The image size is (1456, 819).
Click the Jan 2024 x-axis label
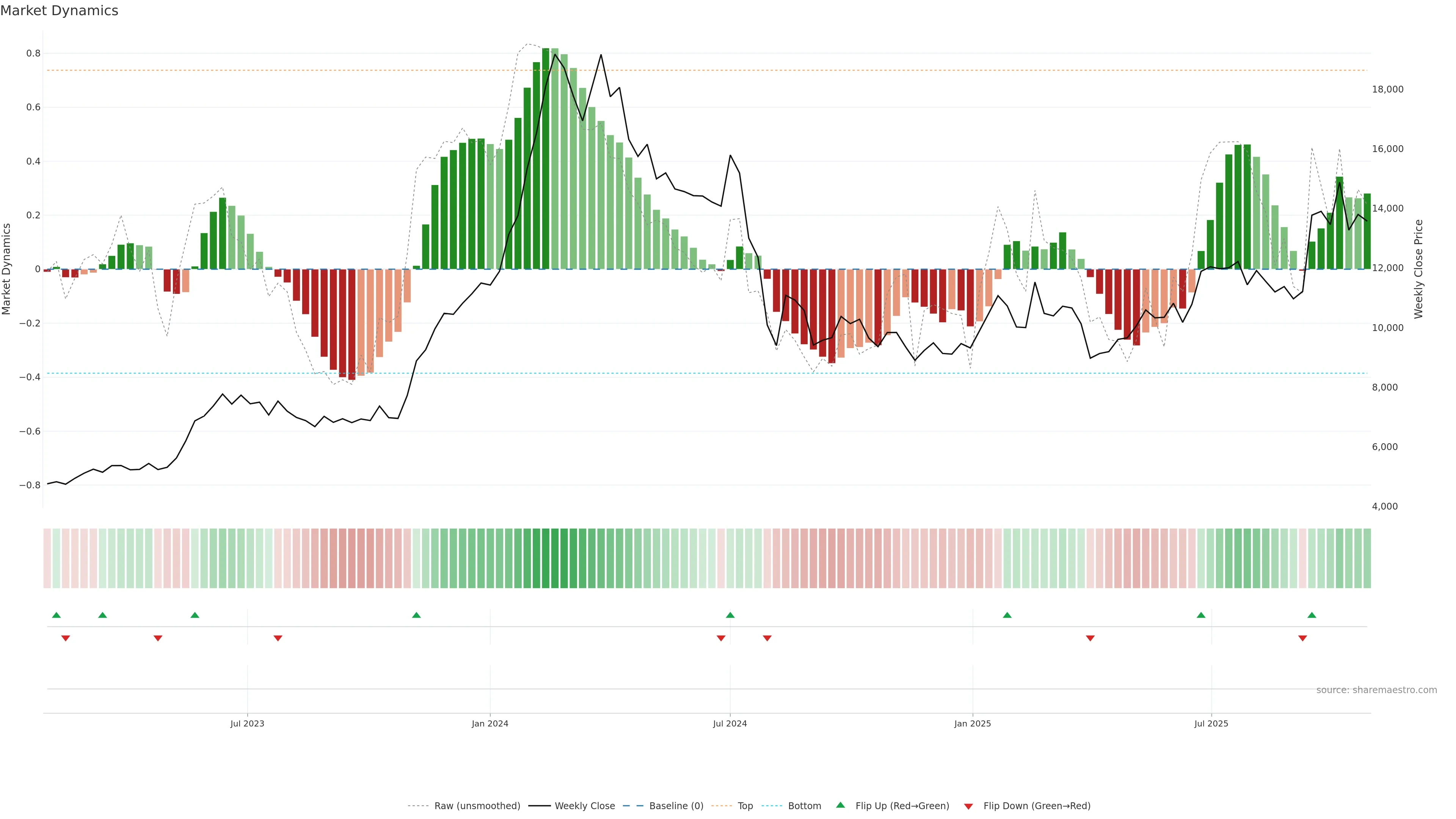coord(490,723)
